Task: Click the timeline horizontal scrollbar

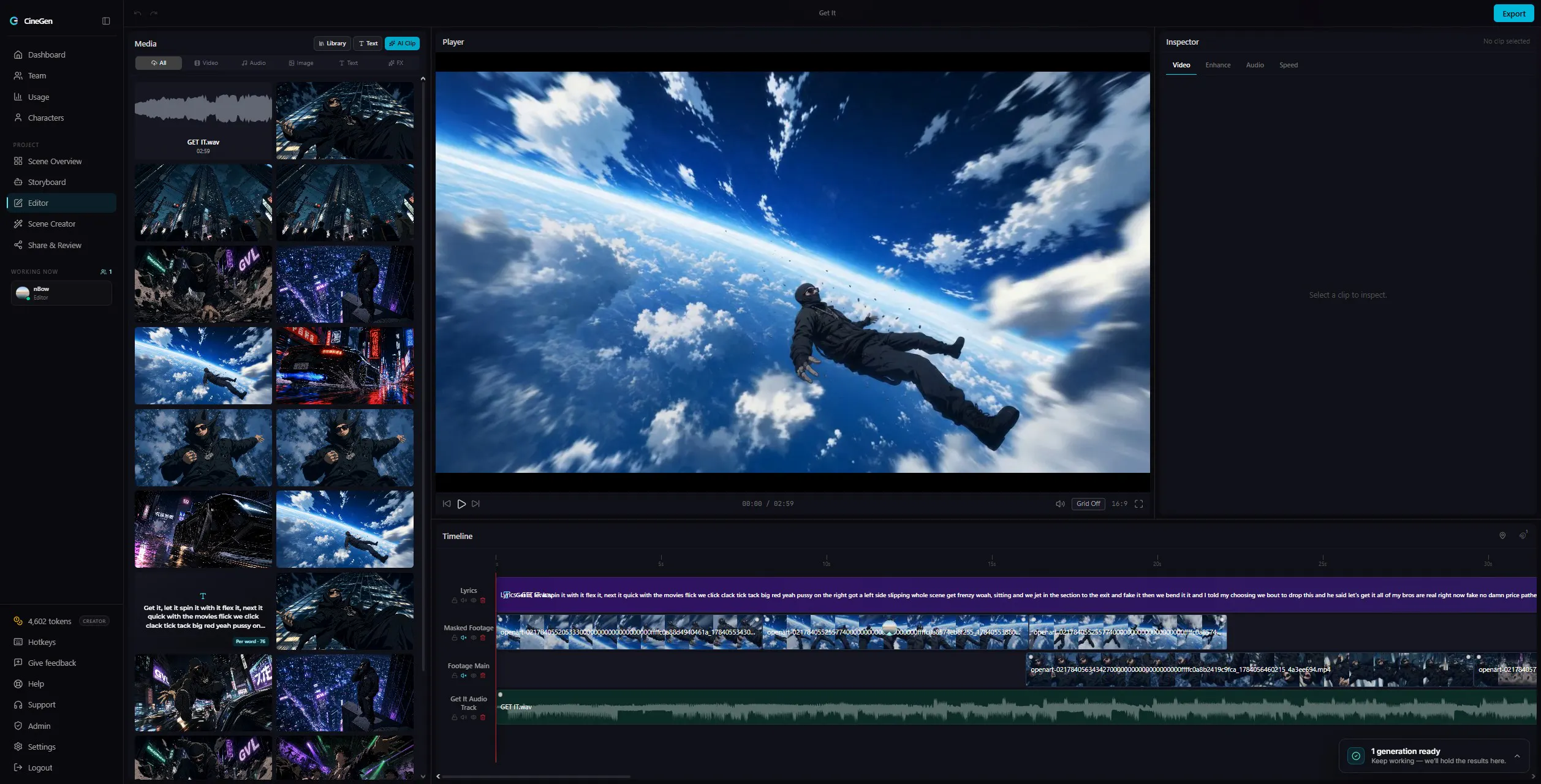Action: 537,776
